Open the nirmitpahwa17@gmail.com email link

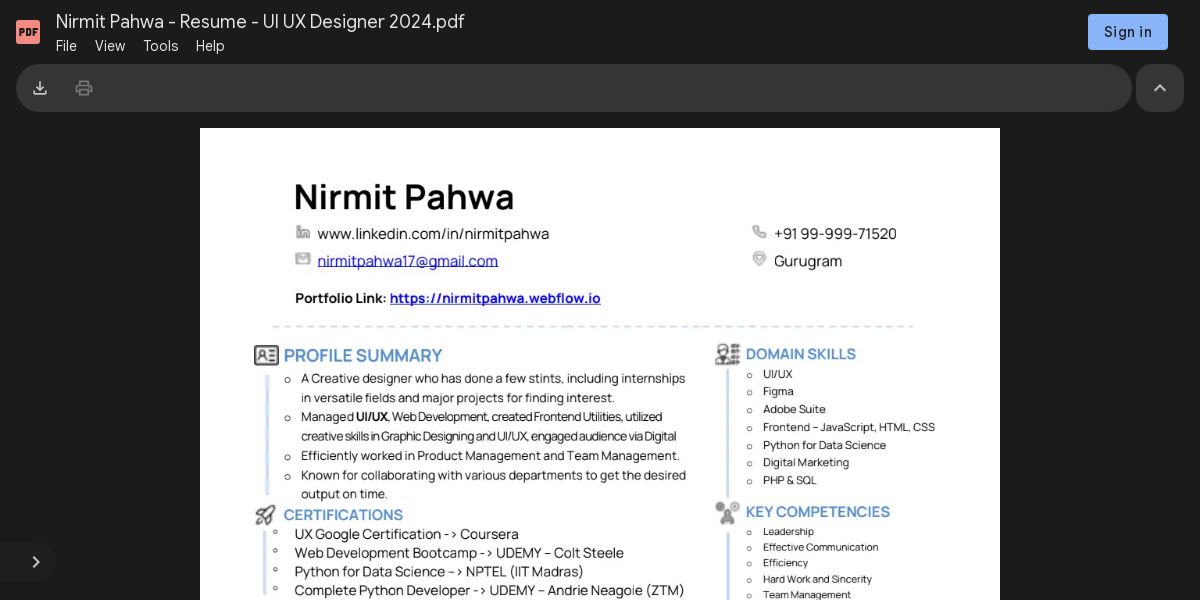point(408,261)
